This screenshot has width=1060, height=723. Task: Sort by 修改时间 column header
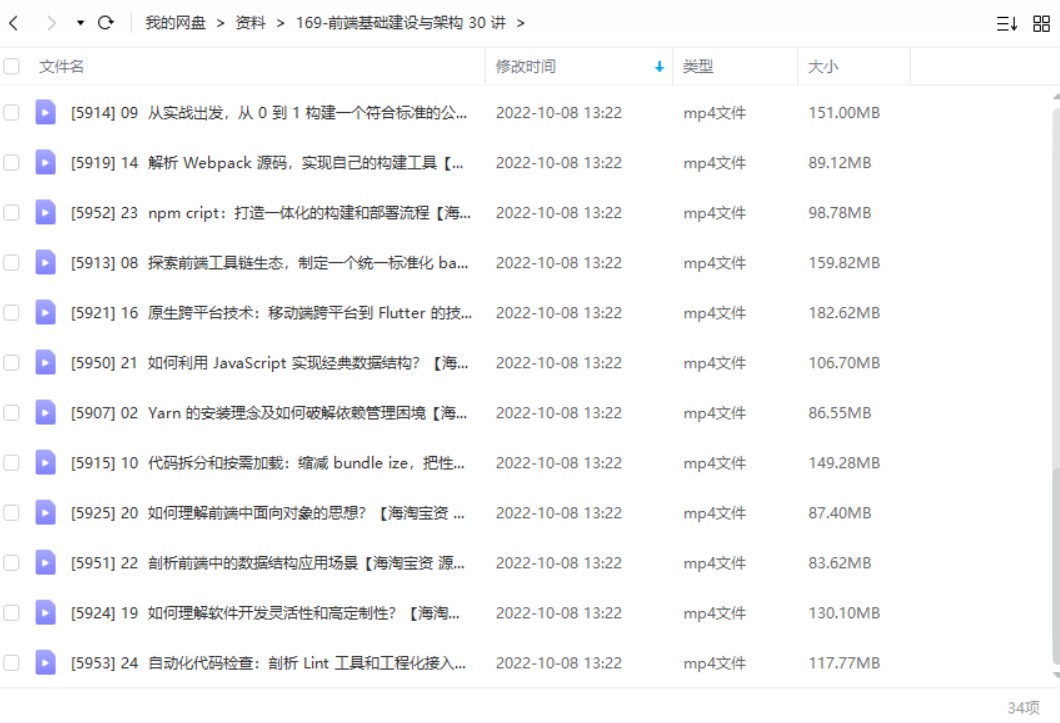525,66
